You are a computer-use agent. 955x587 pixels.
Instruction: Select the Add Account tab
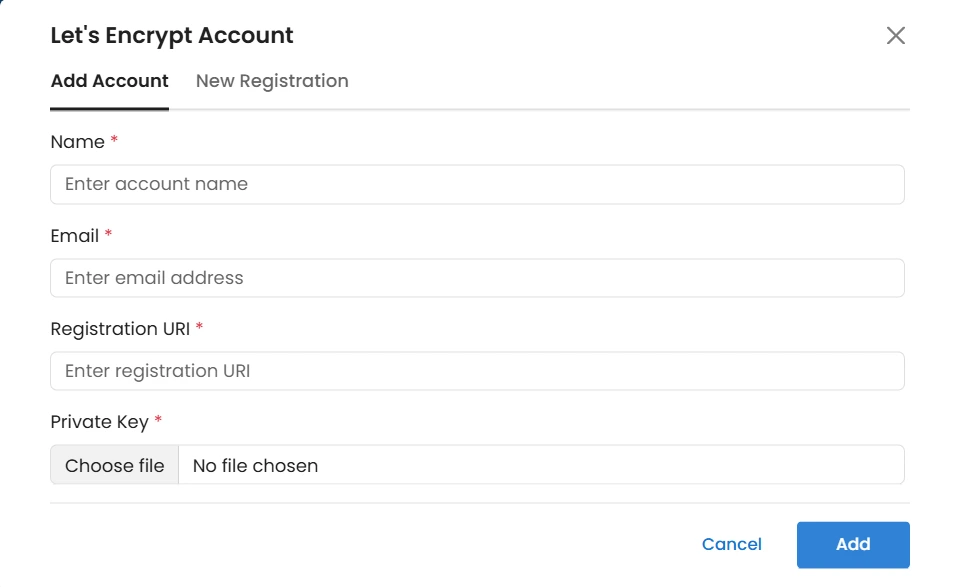109,81
